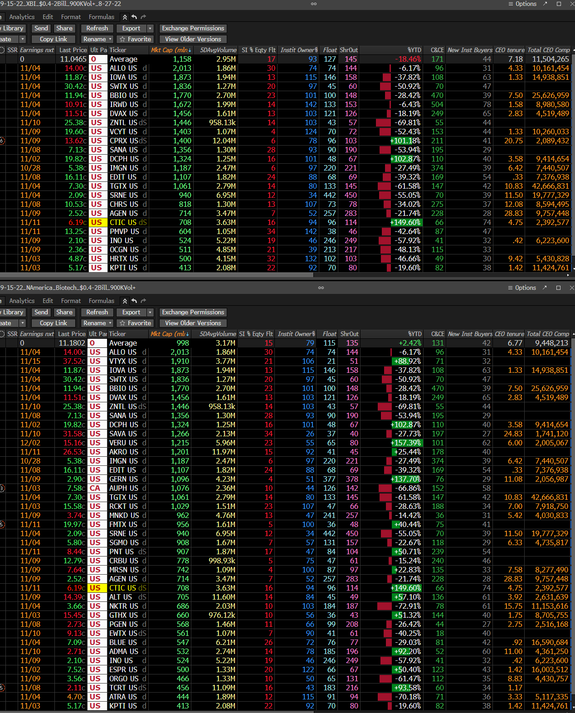Click %YTD column header in XBI window

point(414,50)
